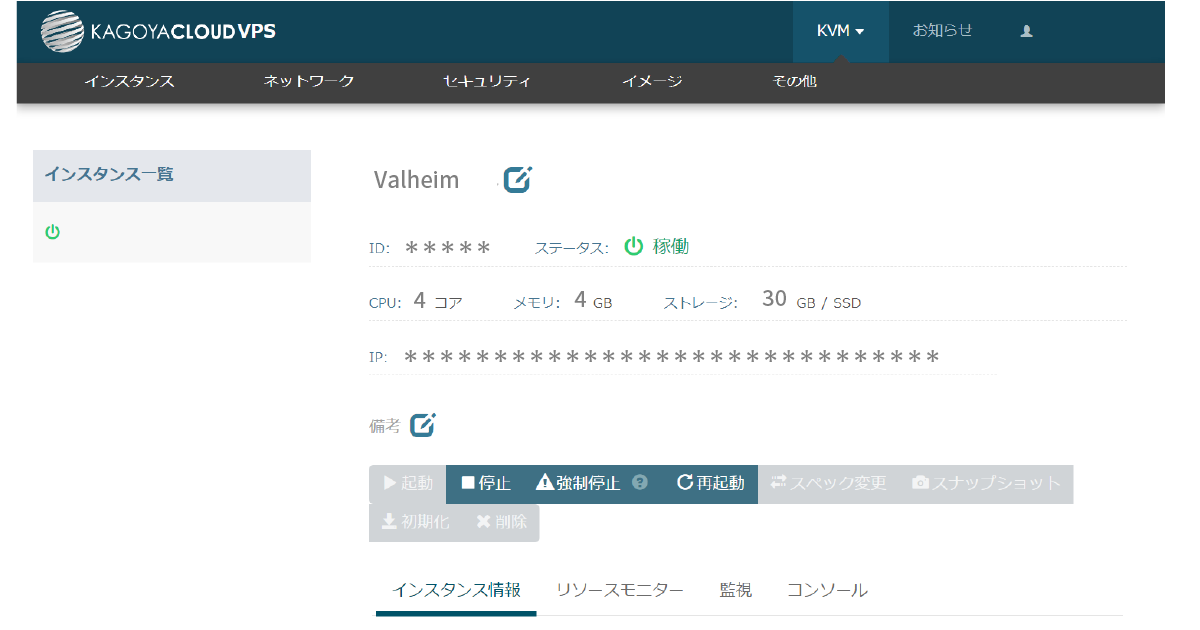Click the Kagoya Cloud VPS logo
Screen dimensions: 1200x630
(158, 31)
